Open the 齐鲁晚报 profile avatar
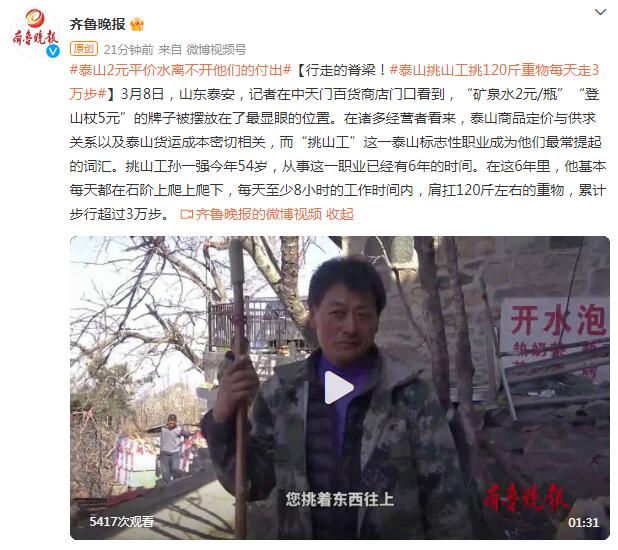 click(x=35, y=33)
